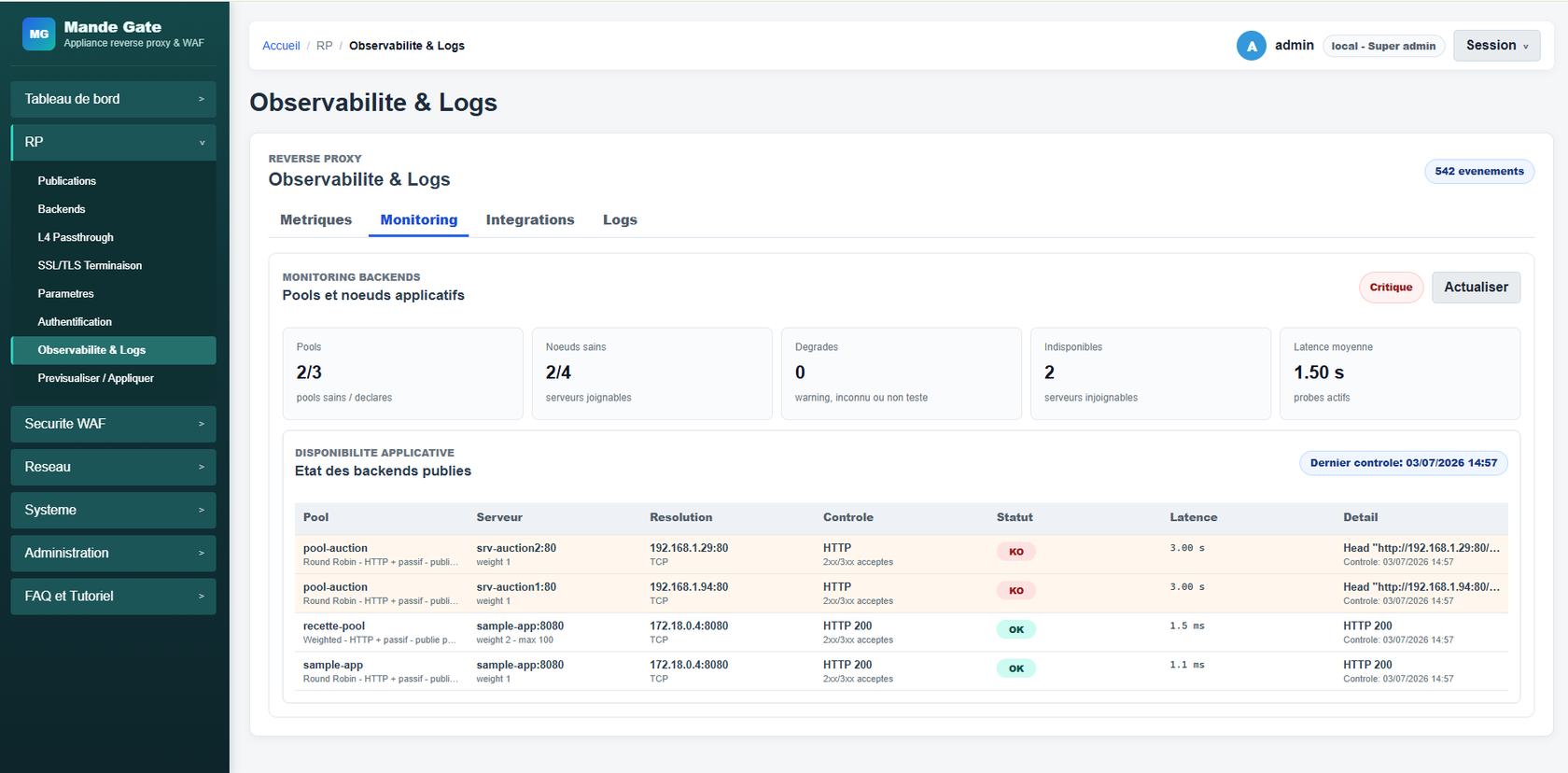This screenshot has height=773, width=1568.
Task: Click the KO badge for srv-auction1:80
Action: 1015,591
